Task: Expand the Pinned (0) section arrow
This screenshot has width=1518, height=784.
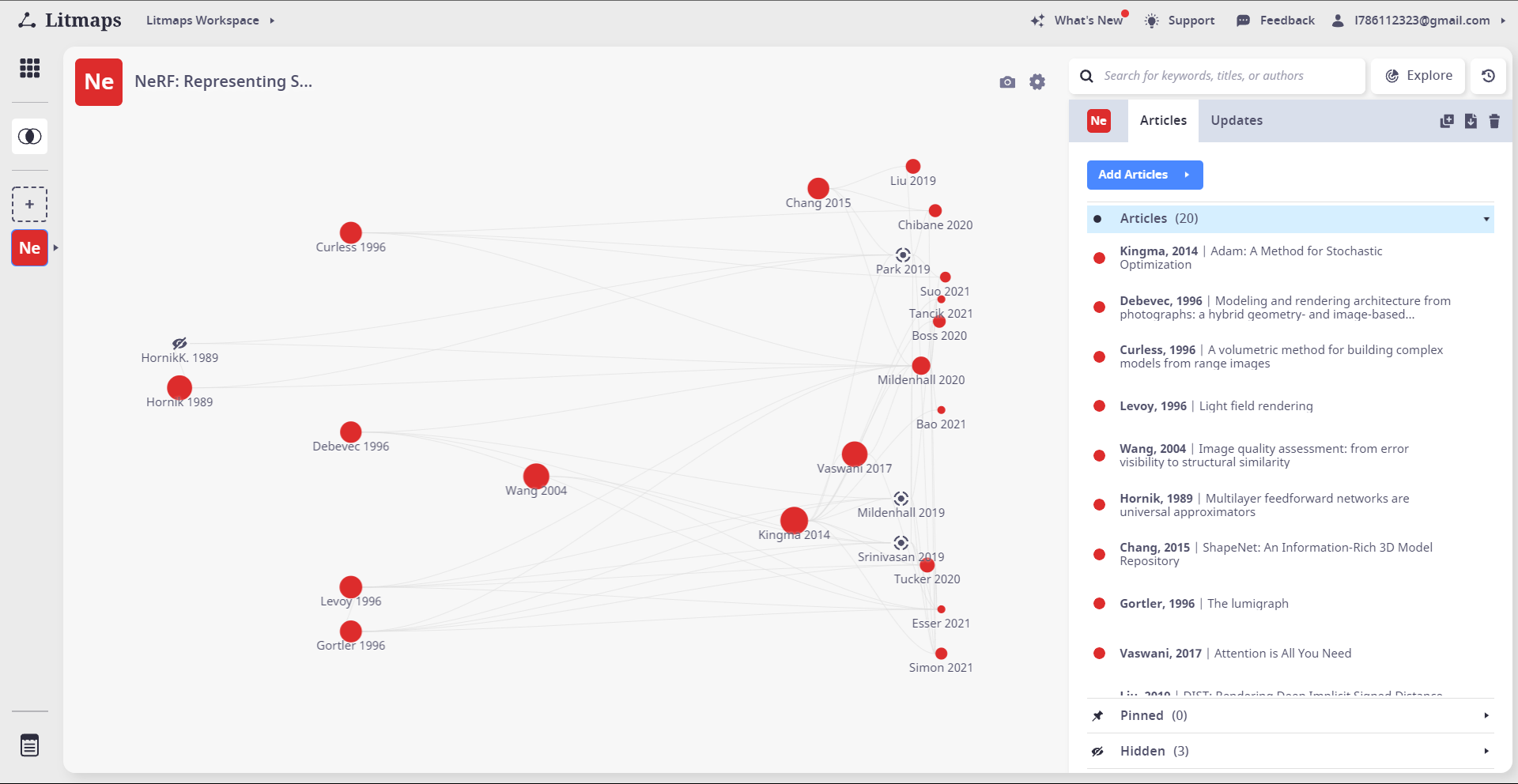Action: [x=1486, y=716]
